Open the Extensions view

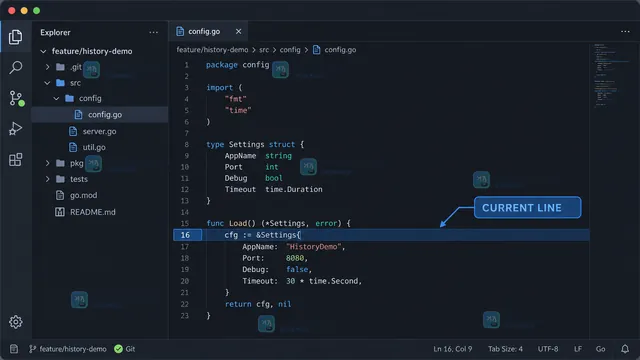click(x=16, y=160)
